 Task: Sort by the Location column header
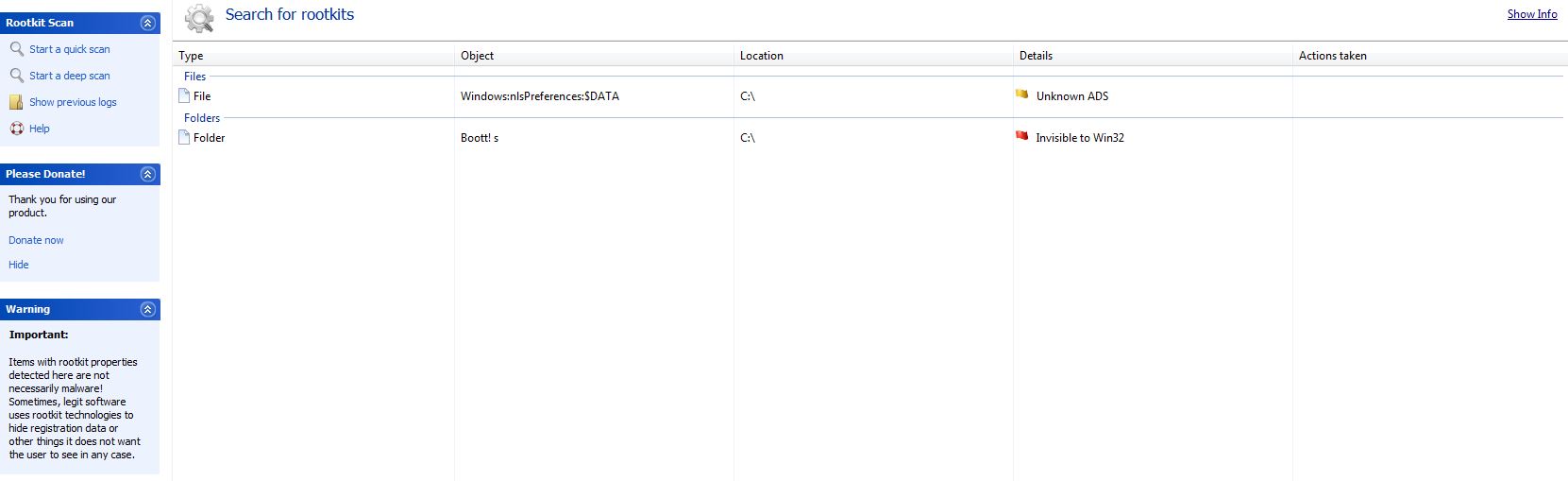coord(873,56)
